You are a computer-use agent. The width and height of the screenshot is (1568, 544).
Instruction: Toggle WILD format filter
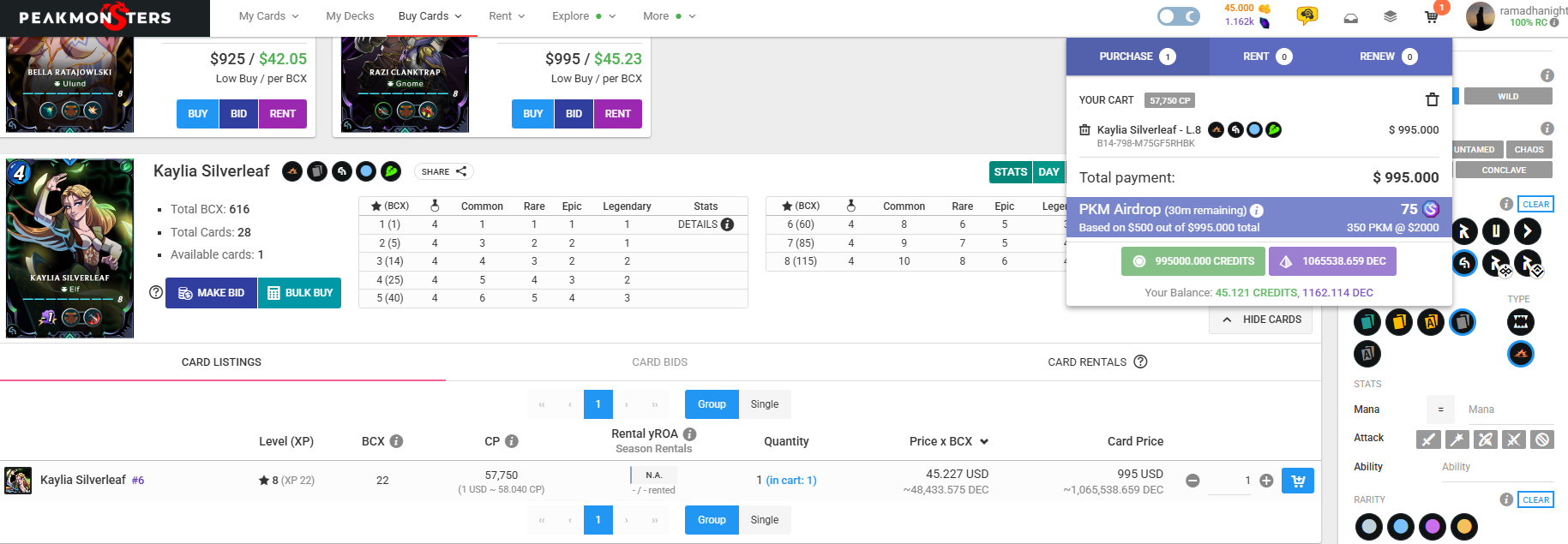pos(1508,96)
